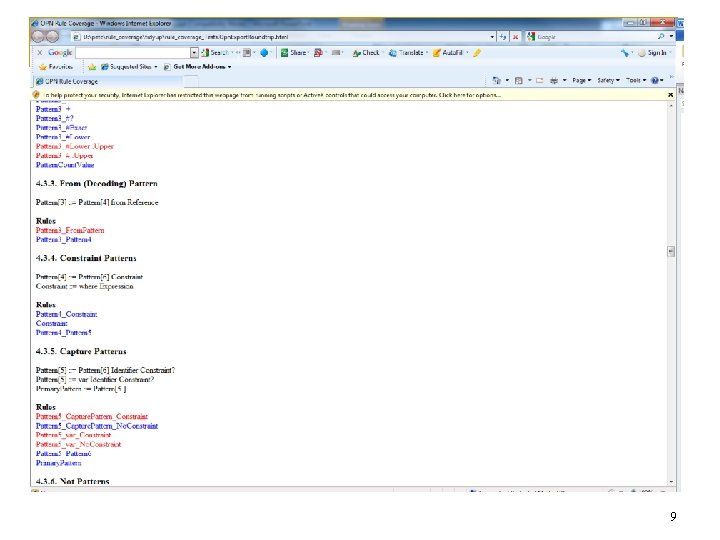Go forward with the Forward arrow button
Screen dimensions: 720x540
coord(52,36)
